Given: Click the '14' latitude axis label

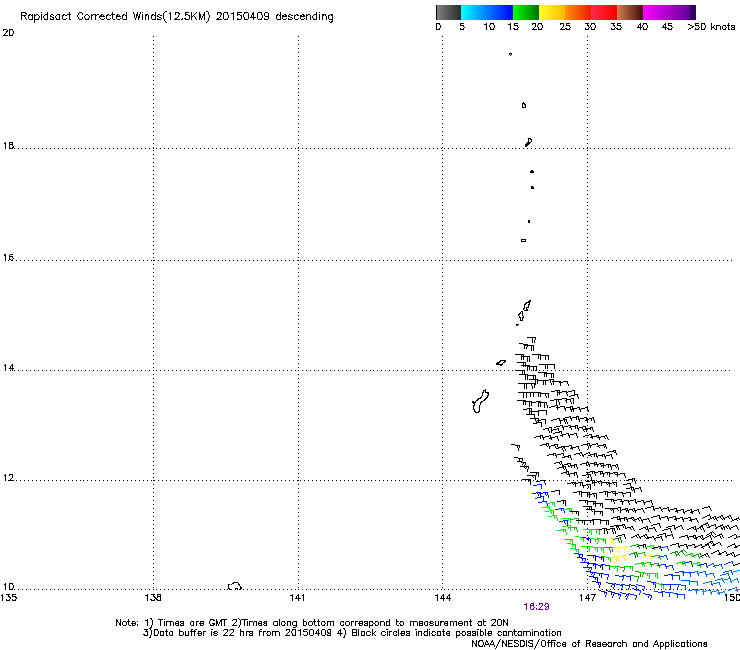Looking at the screenshot, I should click(x=8, y=368).
